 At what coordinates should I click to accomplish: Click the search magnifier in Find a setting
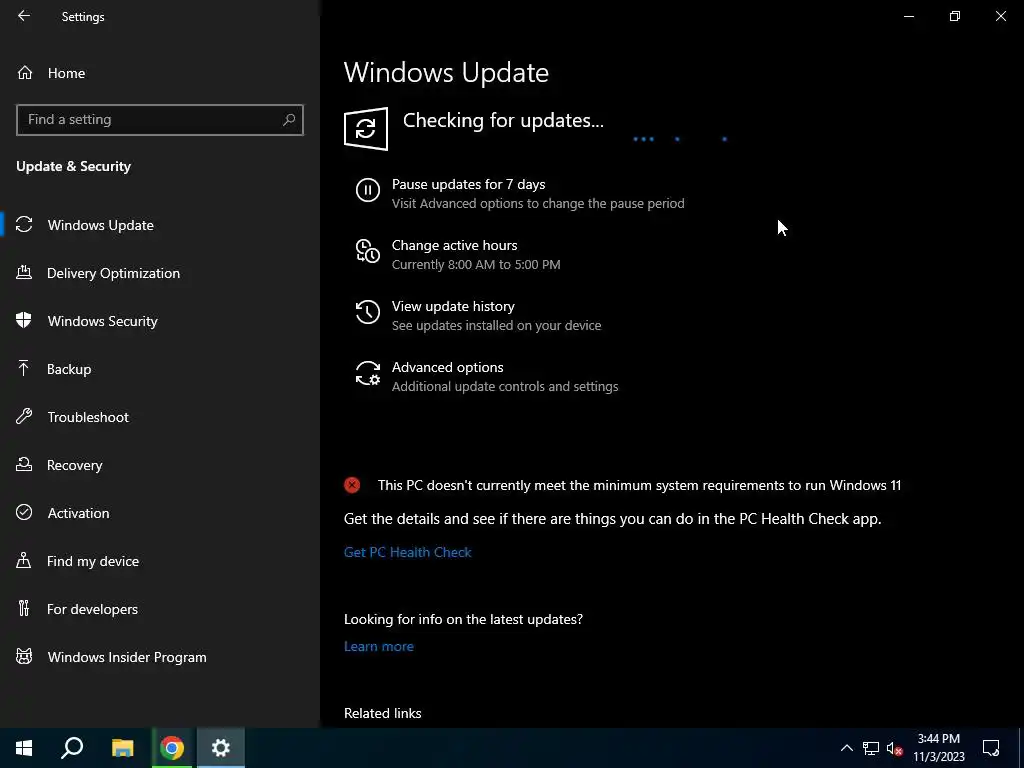click(289, 120)
